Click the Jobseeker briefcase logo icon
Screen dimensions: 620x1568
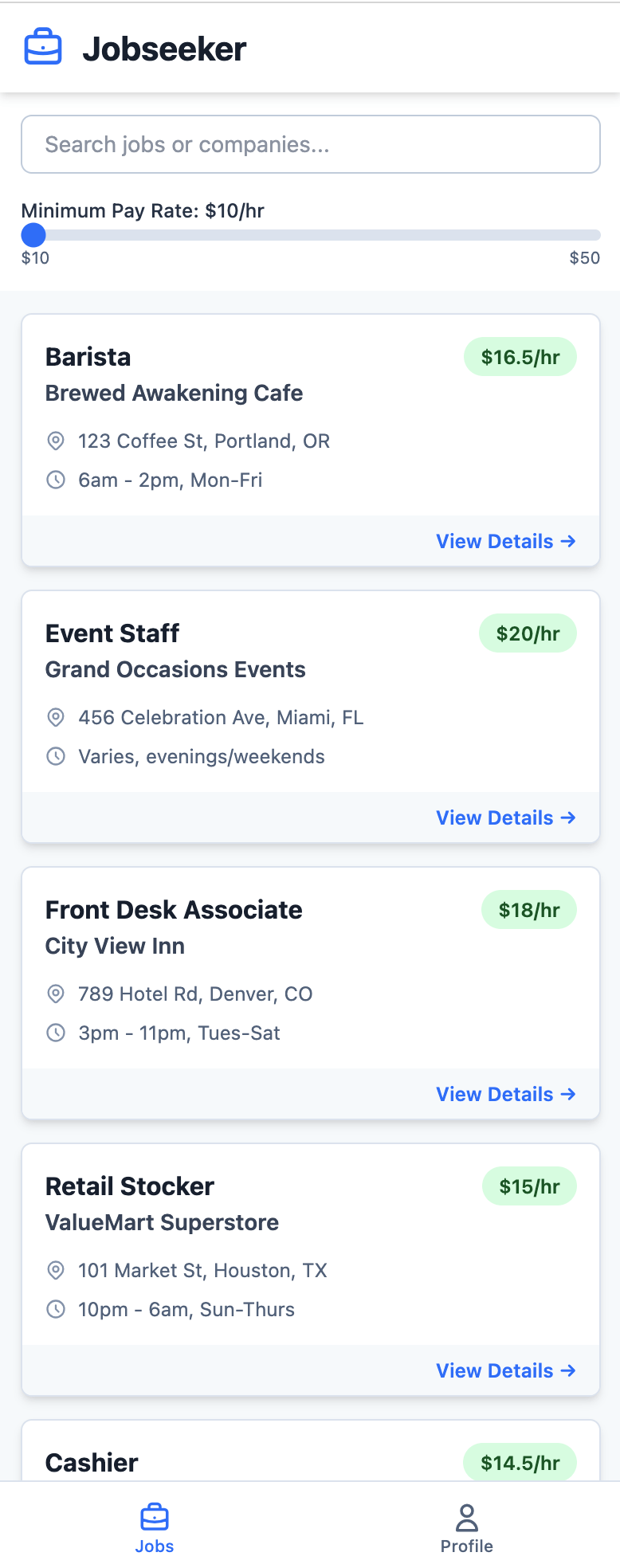[42, 48]
